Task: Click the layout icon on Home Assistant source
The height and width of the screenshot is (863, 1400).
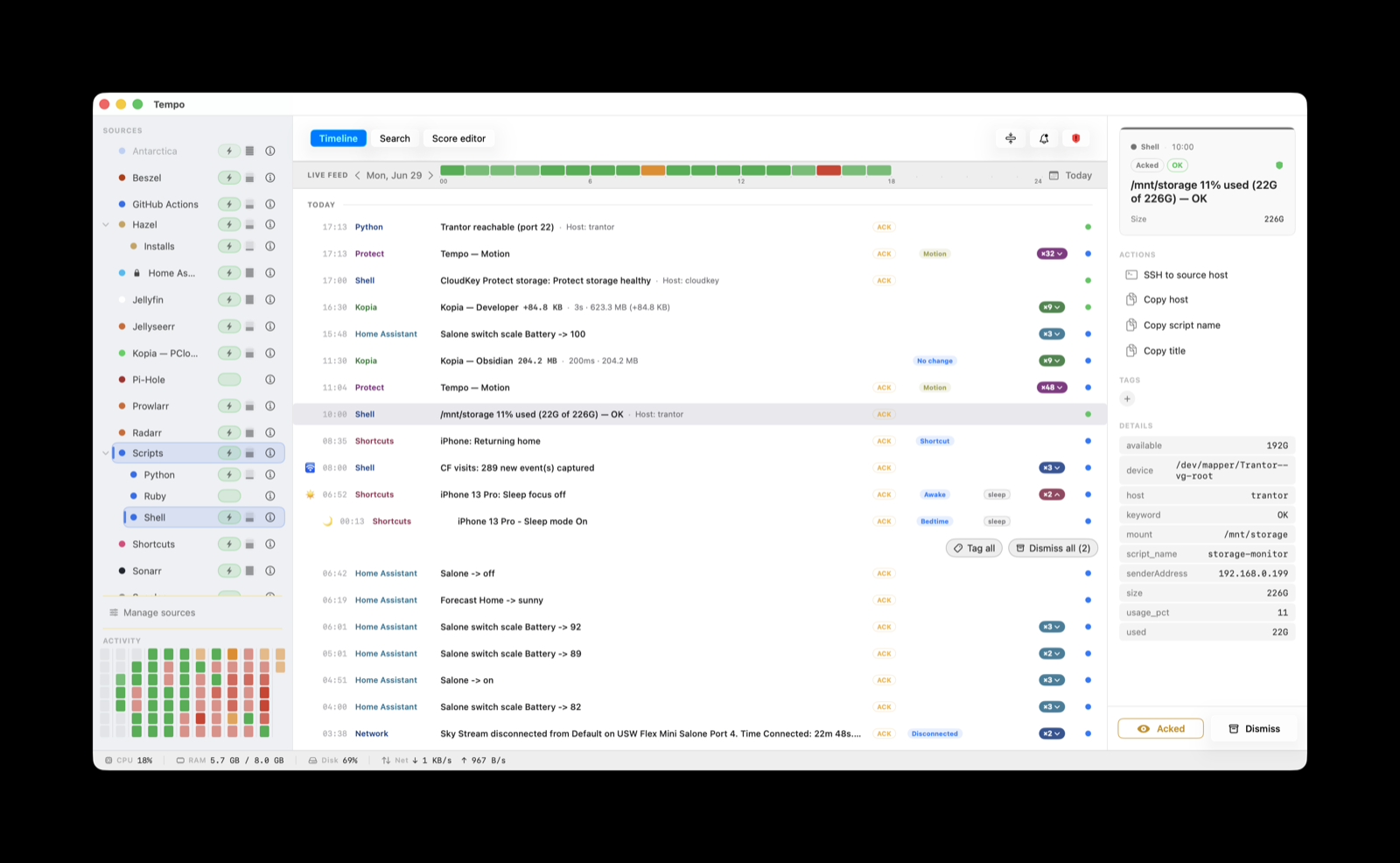Action: pyautogui.click(x=249, y=273)
